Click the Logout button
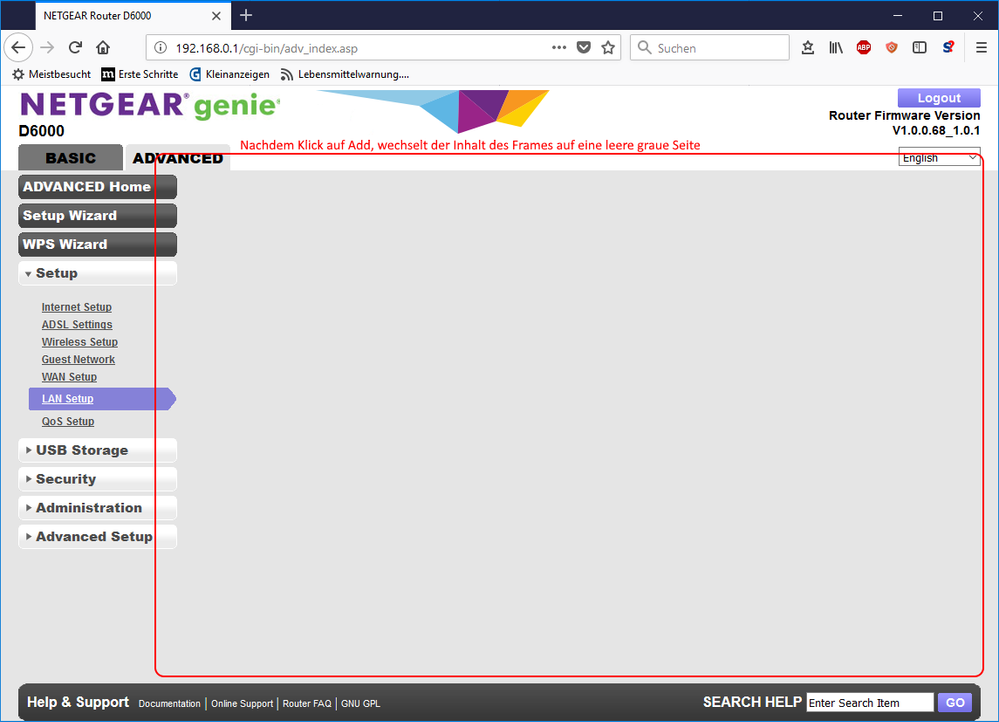 (x=939, y=97)
